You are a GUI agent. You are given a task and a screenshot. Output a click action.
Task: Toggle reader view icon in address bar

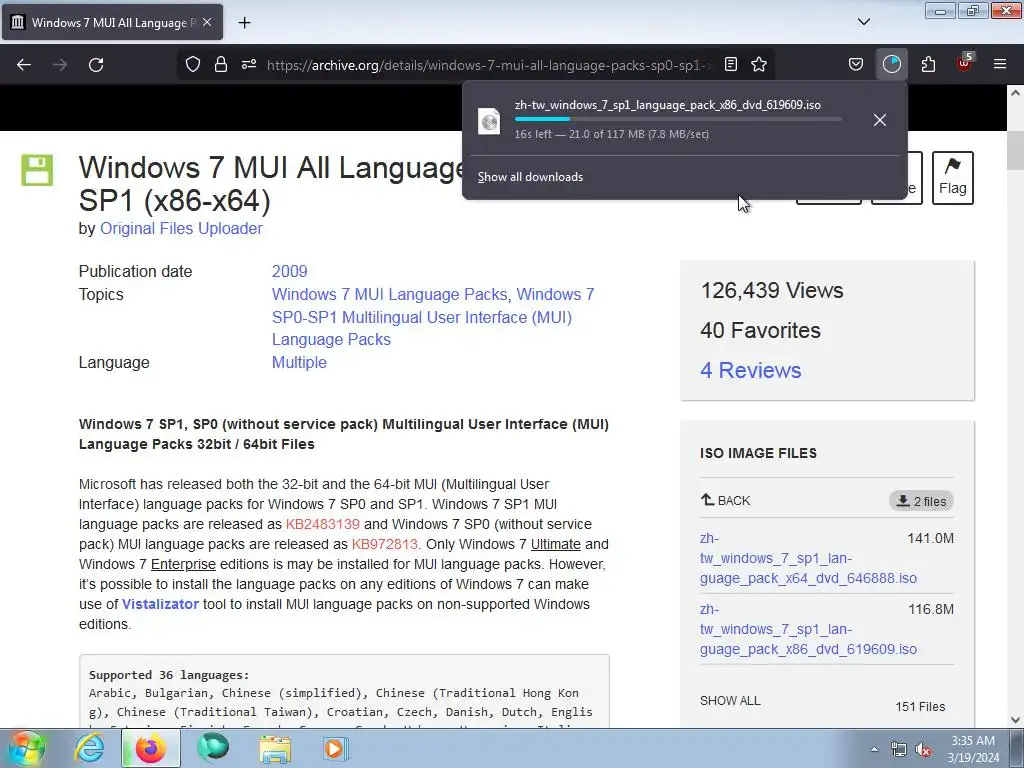coord(731,64)
